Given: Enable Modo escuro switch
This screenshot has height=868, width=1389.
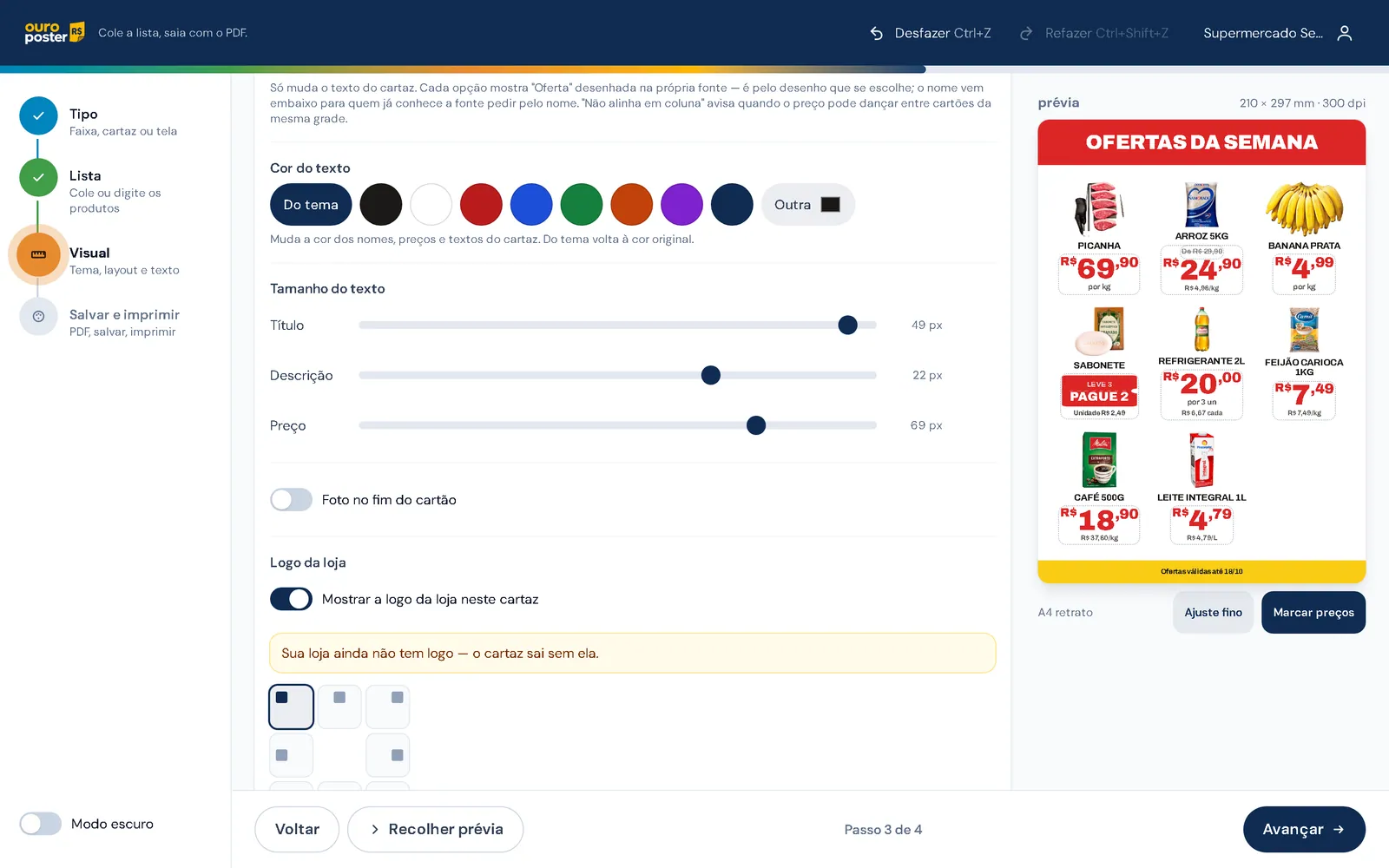Looking at the screenshot, I should 41,824.
